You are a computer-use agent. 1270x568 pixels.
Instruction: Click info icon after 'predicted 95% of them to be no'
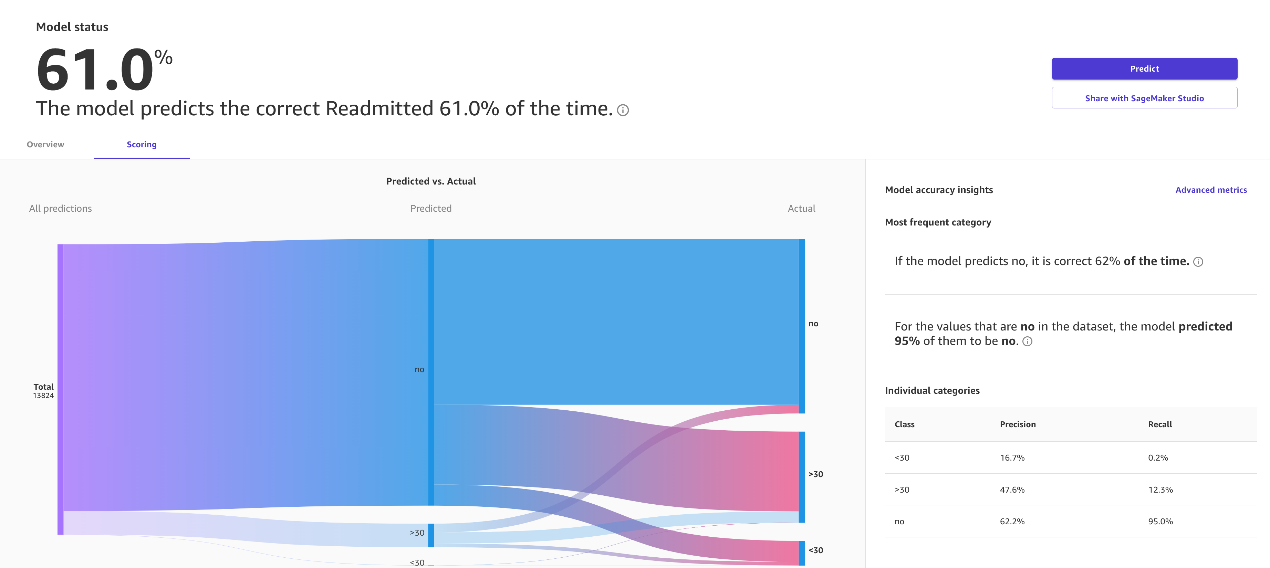tap(1027, 342)
